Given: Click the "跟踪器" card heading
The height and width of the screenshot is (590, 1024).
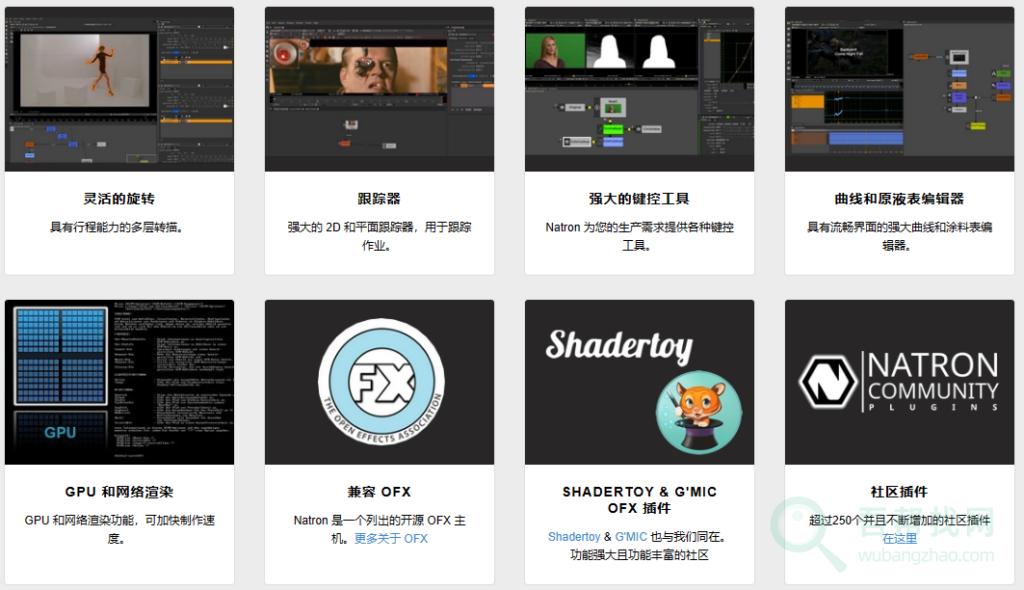Looking at the screenshot, I should (x=379, y=199).
